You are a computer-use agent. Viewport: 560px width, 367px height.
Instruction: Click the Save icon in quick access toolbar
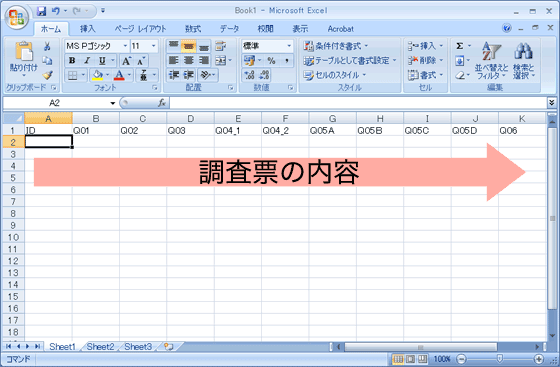(41, 11)
